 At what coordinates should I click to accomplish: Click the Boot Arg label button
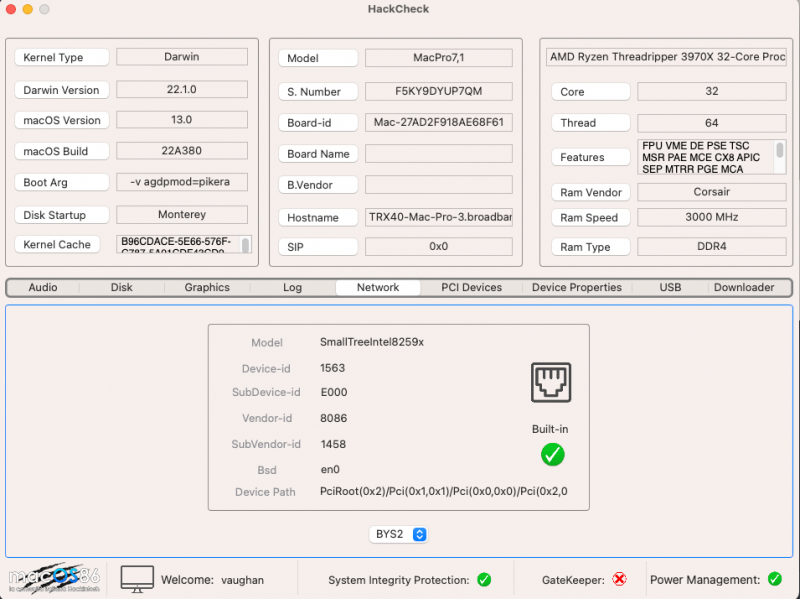point(61,182)
